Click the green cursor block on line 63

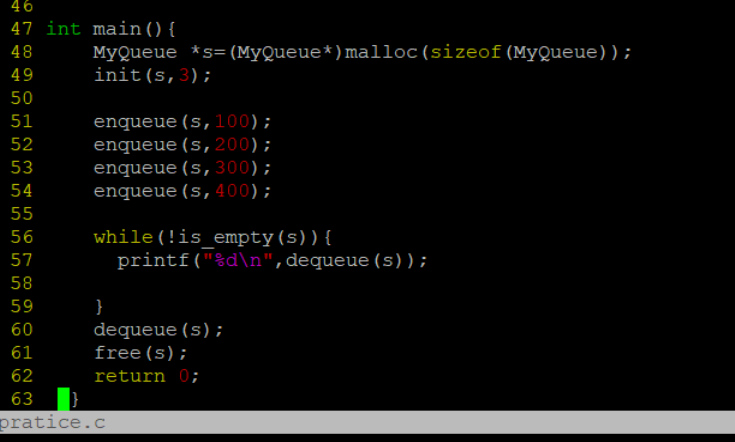[63, 399]
